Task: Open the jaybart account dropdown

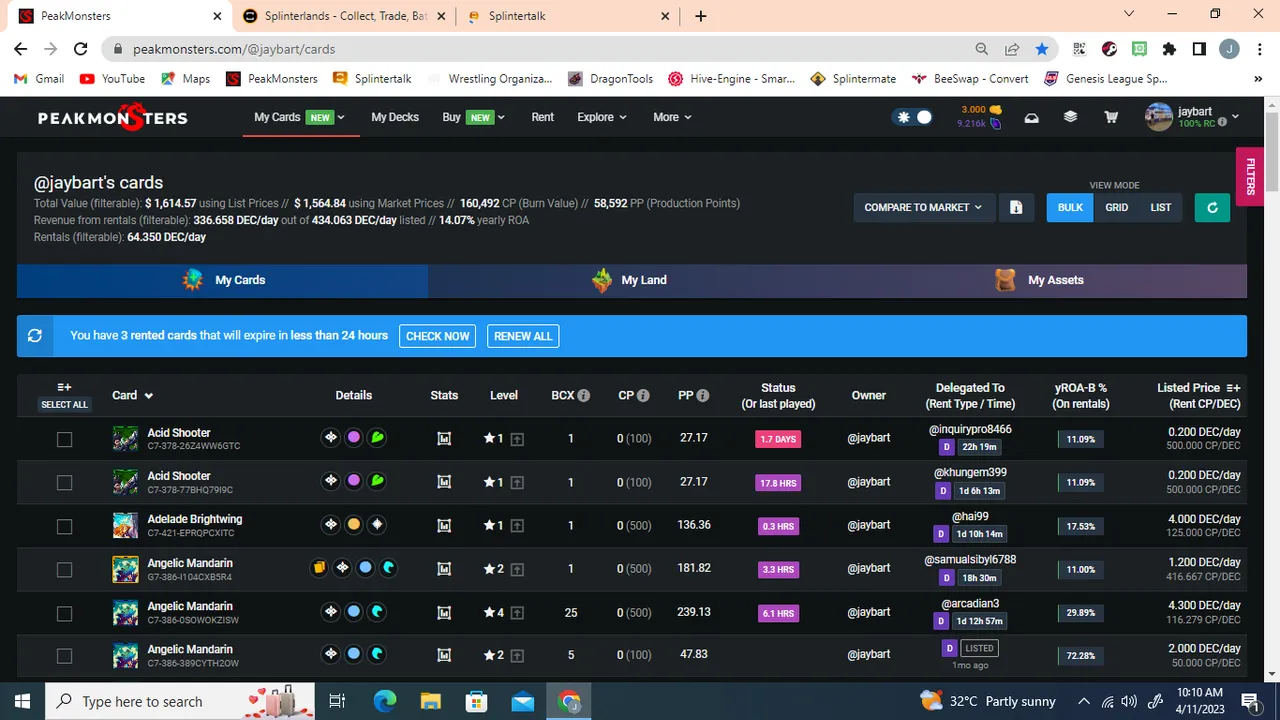Action: (x=1192, y=117)
